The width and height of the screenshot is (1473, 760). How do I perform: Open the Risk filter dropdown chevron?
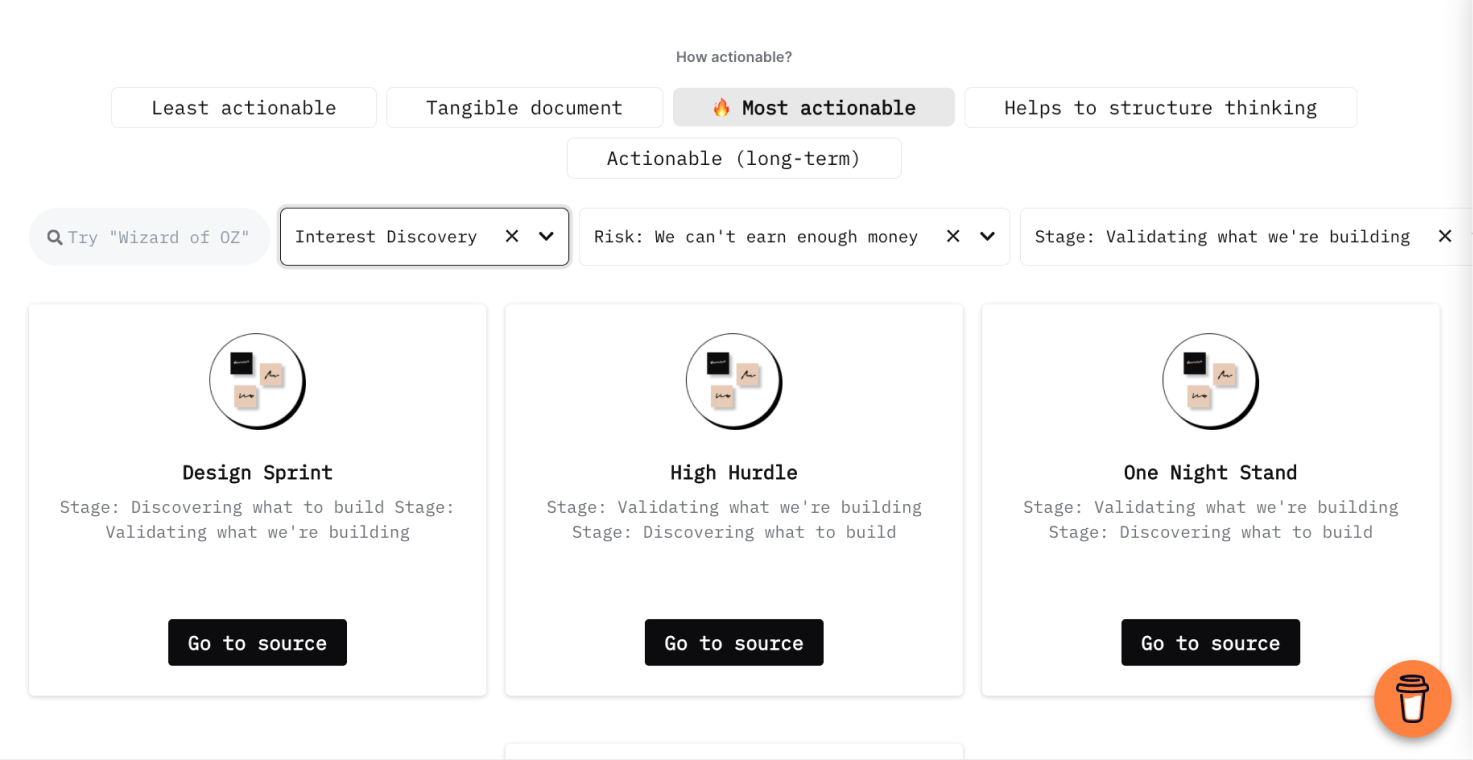[x=985, y=236]
